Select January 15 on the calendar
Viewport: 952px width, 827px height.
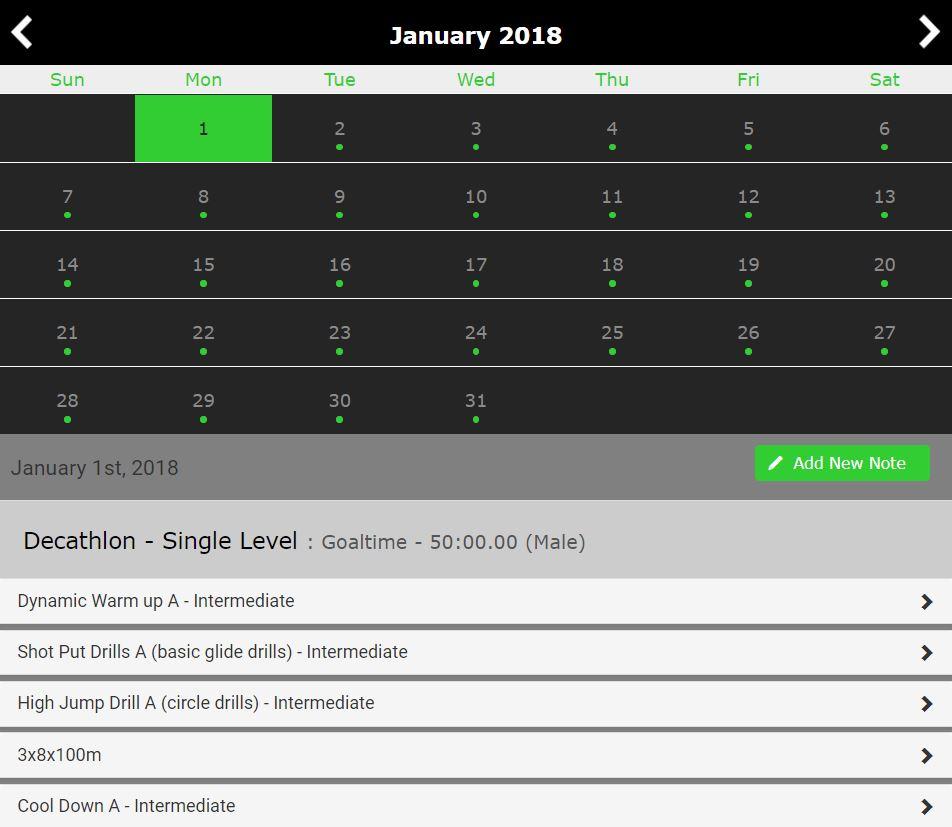coord(203,265)
